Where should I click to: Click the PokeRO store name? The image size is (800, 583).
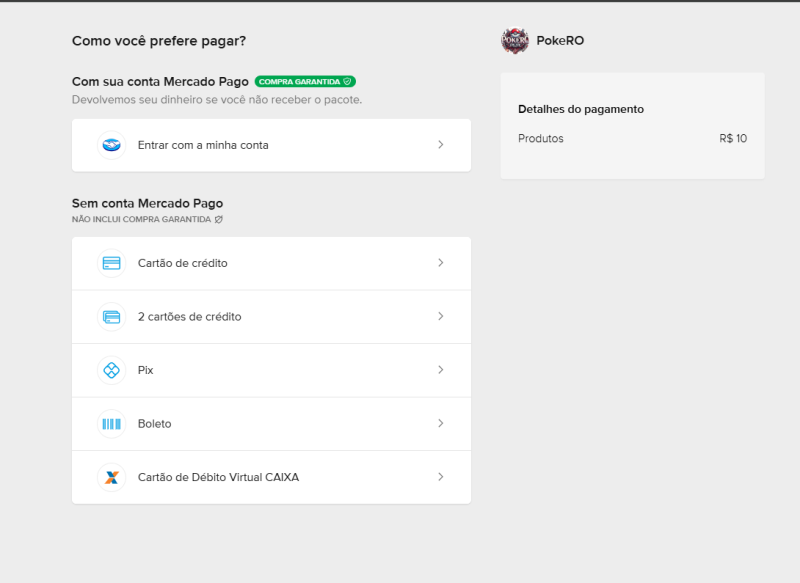[560, 41]
